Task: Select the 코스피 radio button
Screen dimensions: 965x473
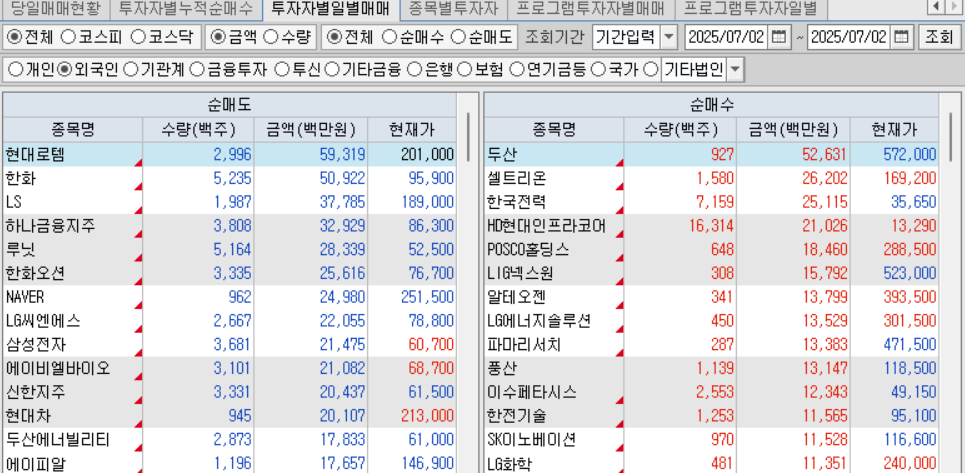Action: point(69,37)
